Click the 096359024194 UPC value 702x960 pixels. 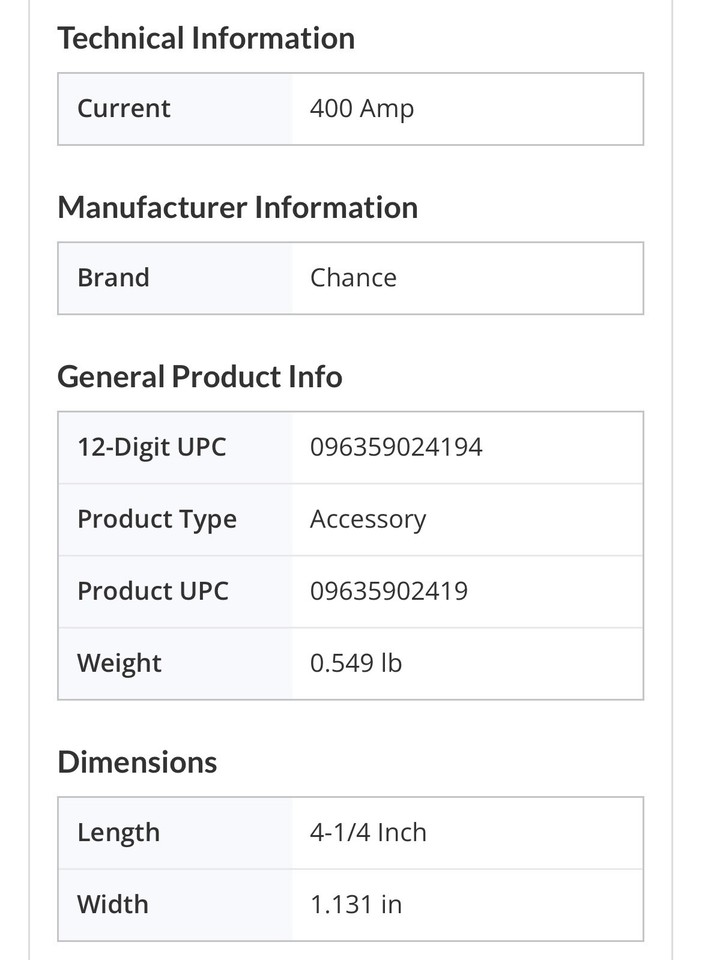point(396,447)
